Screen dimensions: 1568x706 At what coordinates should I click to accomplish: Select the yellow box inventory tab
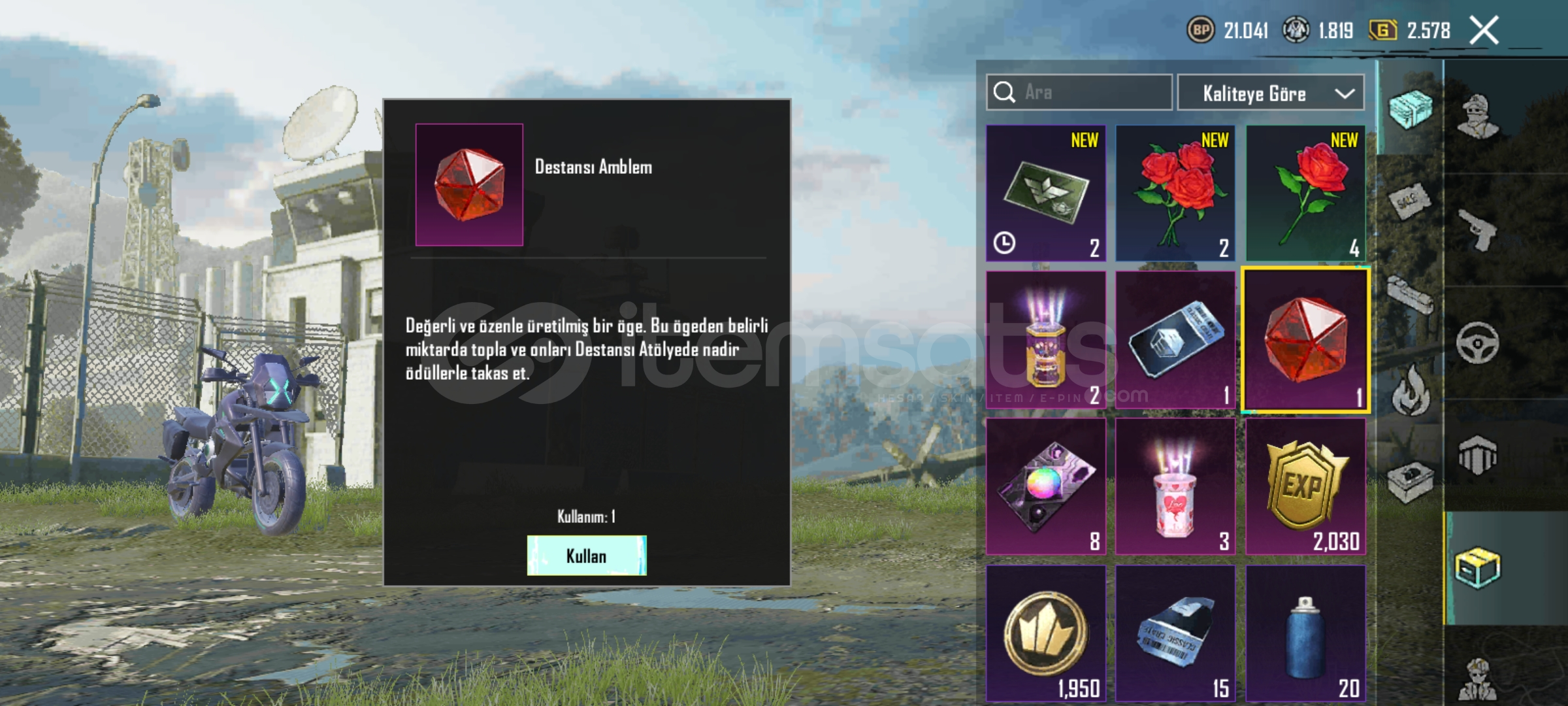[x=1478, y=567]
